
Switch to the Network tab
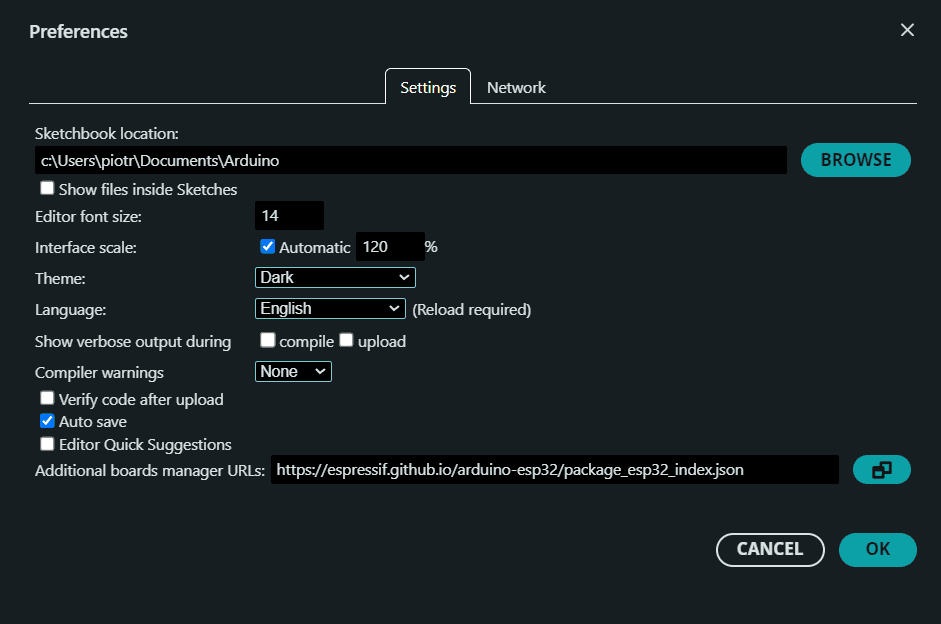[x=516, y=87]
